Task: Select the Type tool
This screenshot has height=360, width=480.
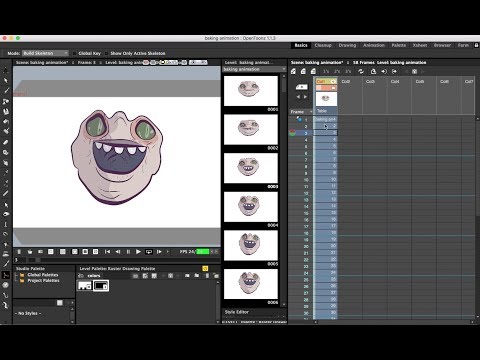Action: coord(5,111)
